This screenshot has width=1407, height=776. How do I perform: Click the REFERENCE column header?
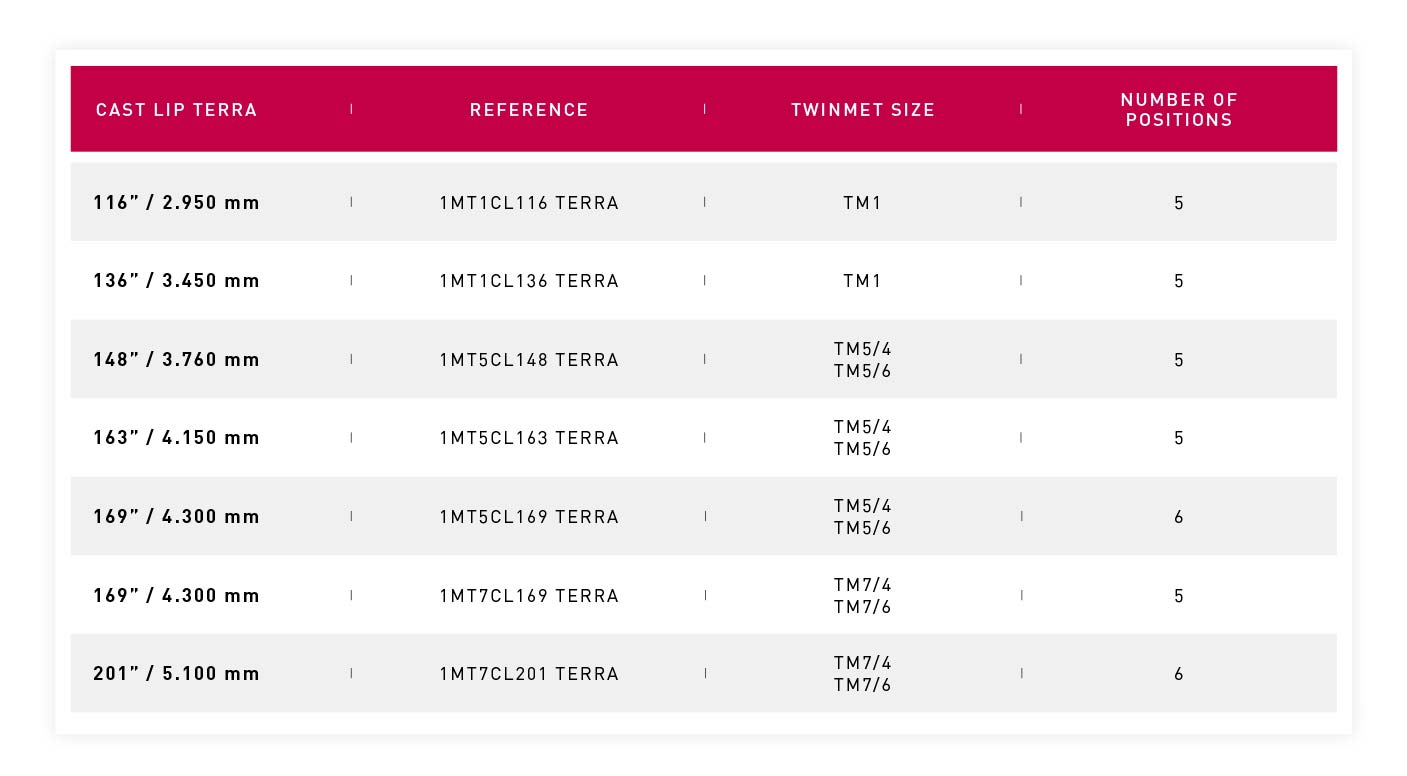[x=529, y=110]
